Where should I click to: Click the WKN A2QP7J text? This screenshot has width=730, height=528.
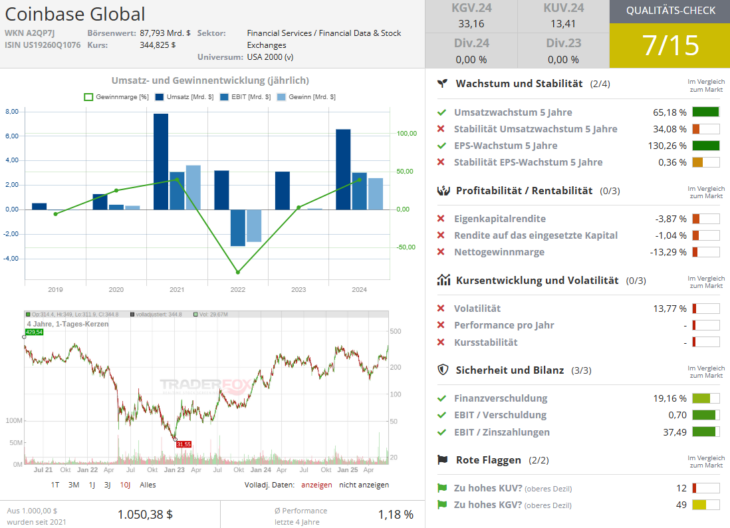pyautogui.click(x=29, y=33)
